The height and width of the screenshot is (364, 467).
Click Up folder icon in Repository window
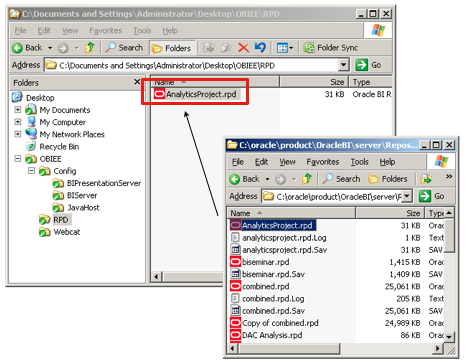pos(307,179)
